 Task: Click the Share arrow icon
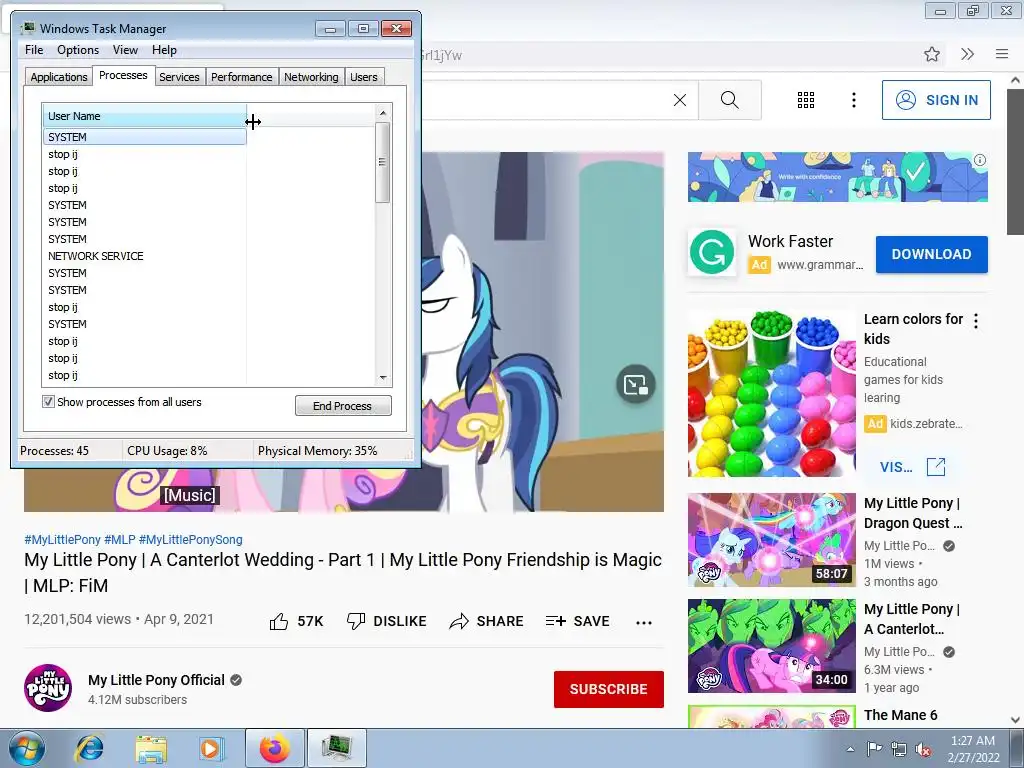[459, 621]
